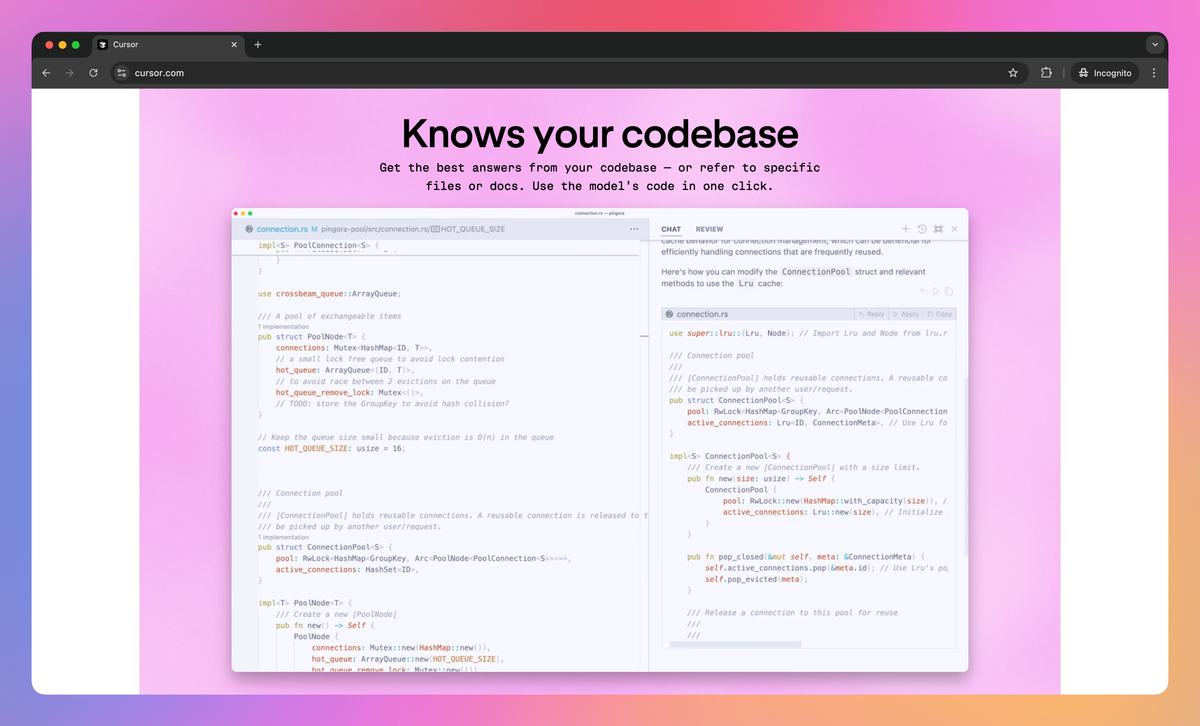Click the play icon under message

click(936, 291)
